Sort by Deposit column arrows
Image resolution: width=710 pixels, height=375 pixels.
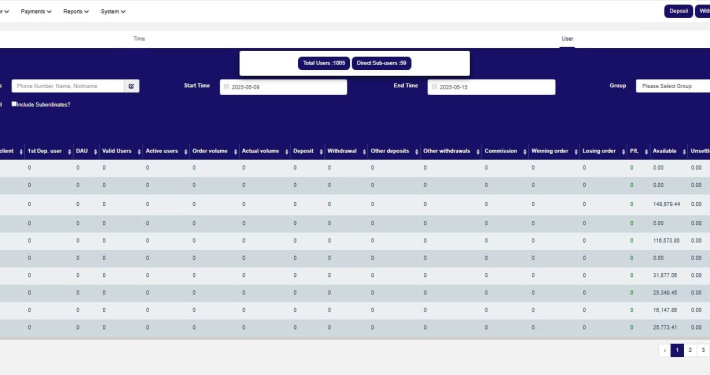click(321, 152)
